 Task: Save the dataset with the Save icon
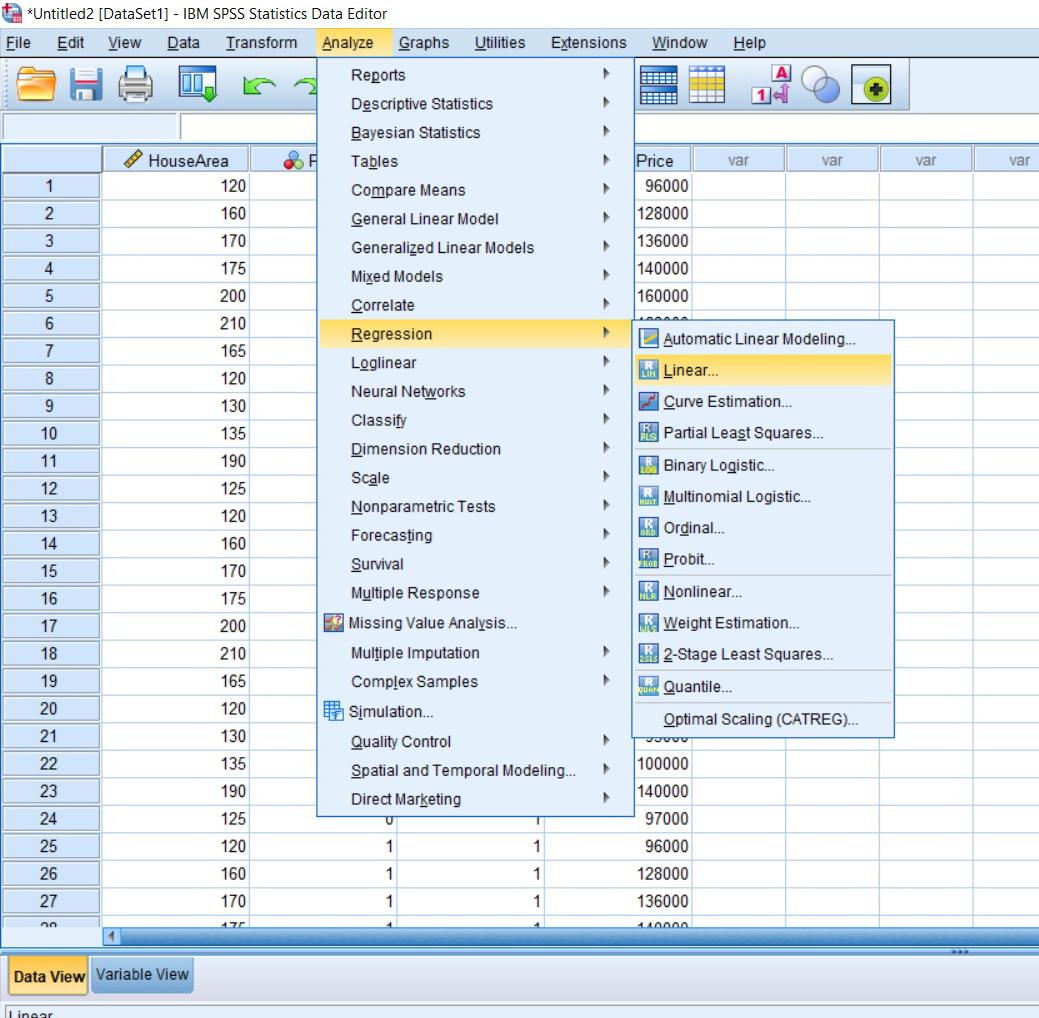click(85, 84)
